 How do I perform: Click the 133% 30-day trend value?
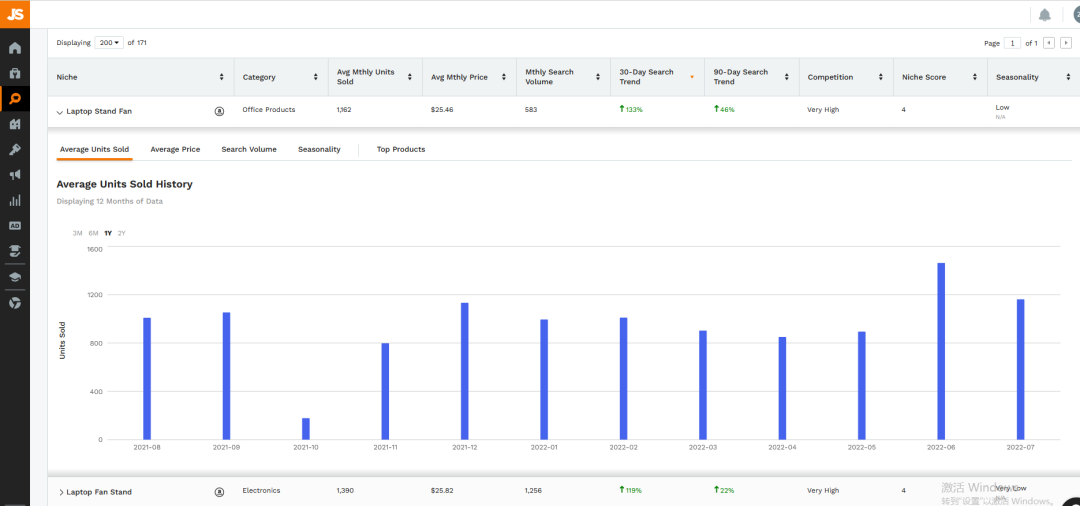pos(631,109)
